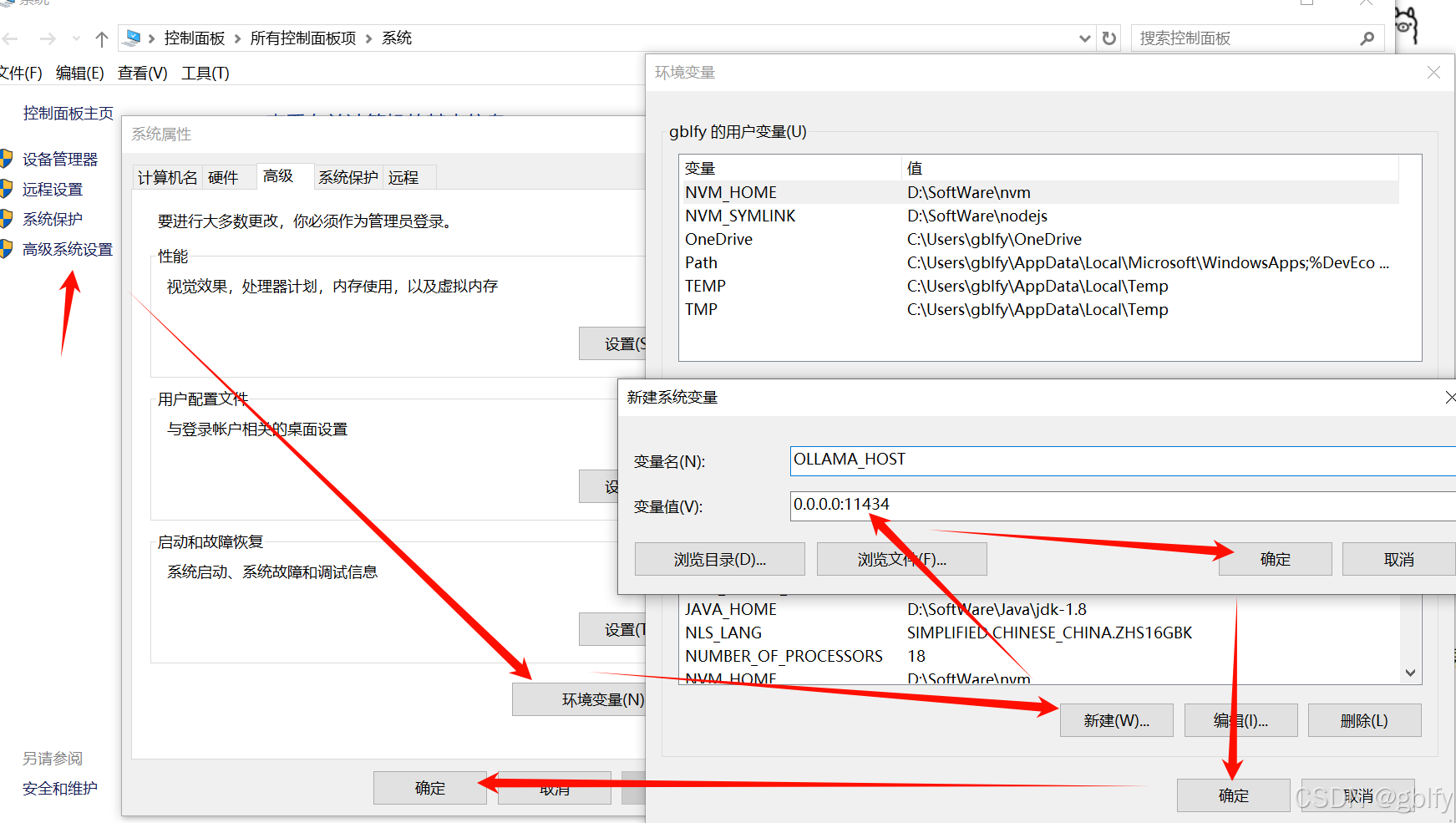Open the 编辑(E) menu
1456x823 pixels.
point(80,74)
